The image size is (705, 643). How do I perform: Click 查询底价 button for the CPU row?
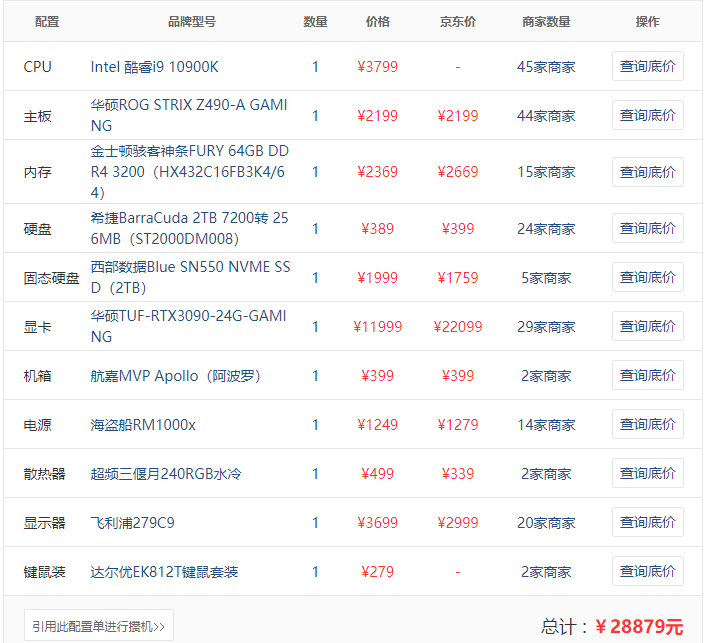(x=647, y=67)
